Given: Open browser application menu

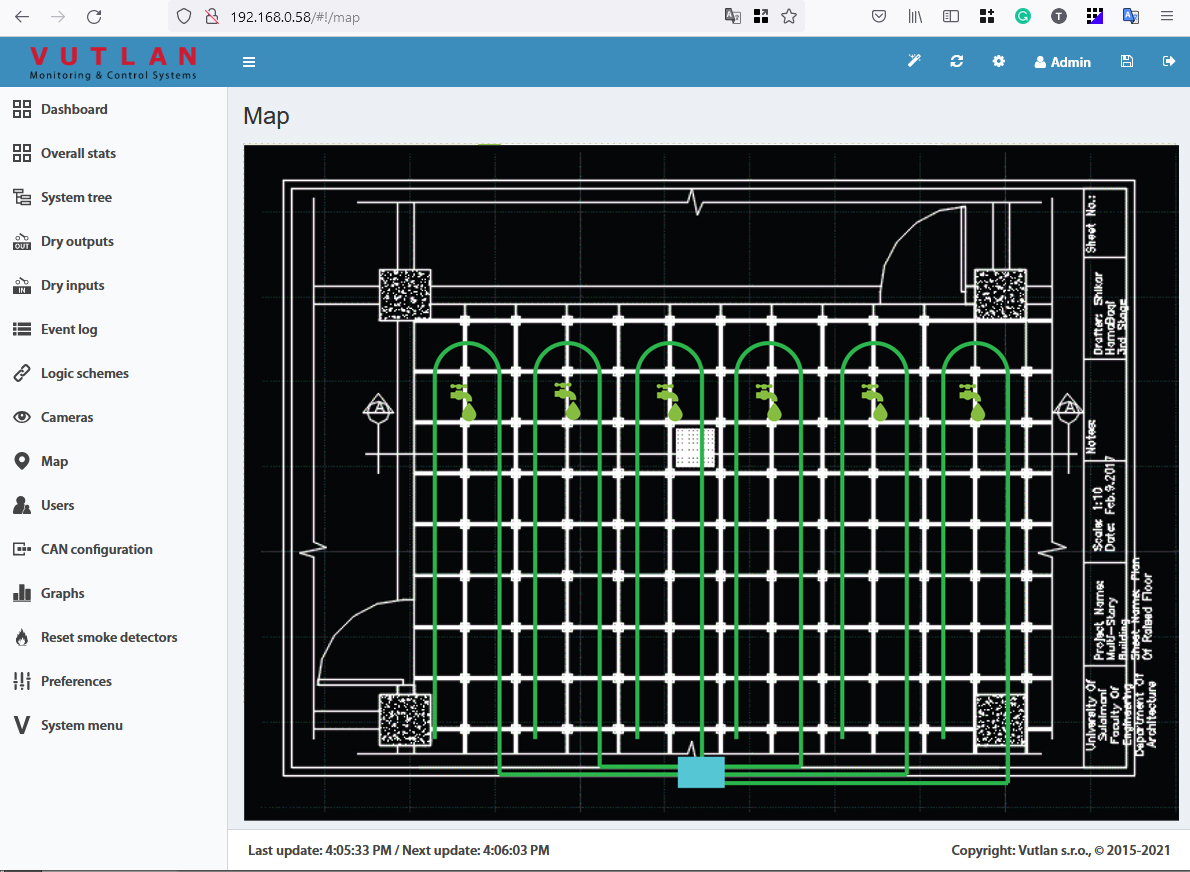Looking at the screenshot, I should click(x=1167, y=17).
